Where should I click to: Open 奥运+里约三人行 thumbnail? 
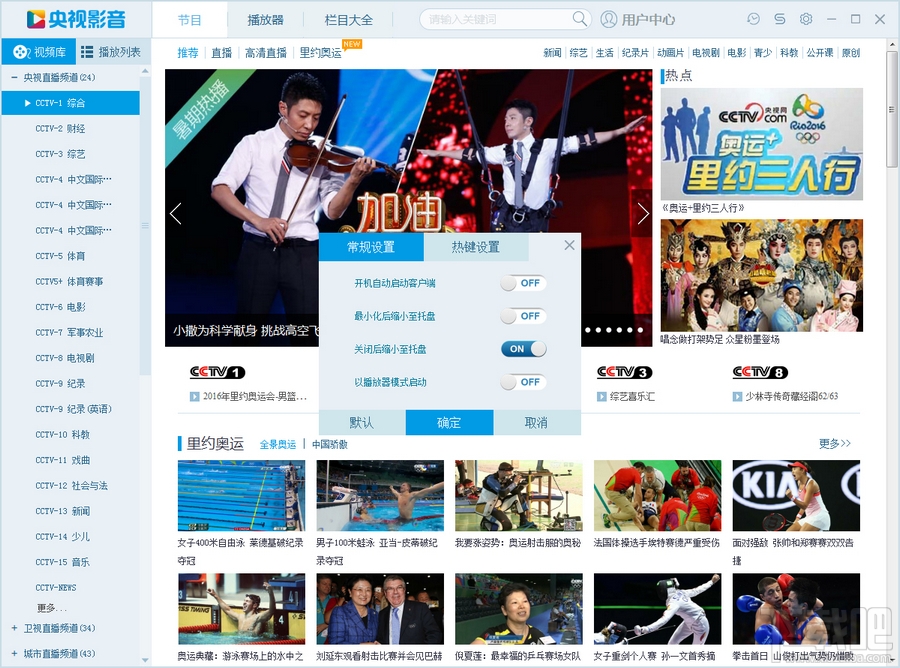tap(762, 144)
